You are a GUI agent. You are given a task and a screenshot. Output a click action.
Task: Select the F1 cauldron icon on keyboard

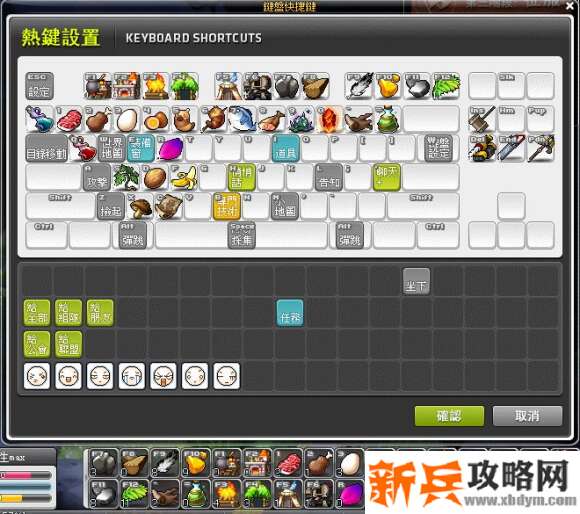[x=98, y=86]
